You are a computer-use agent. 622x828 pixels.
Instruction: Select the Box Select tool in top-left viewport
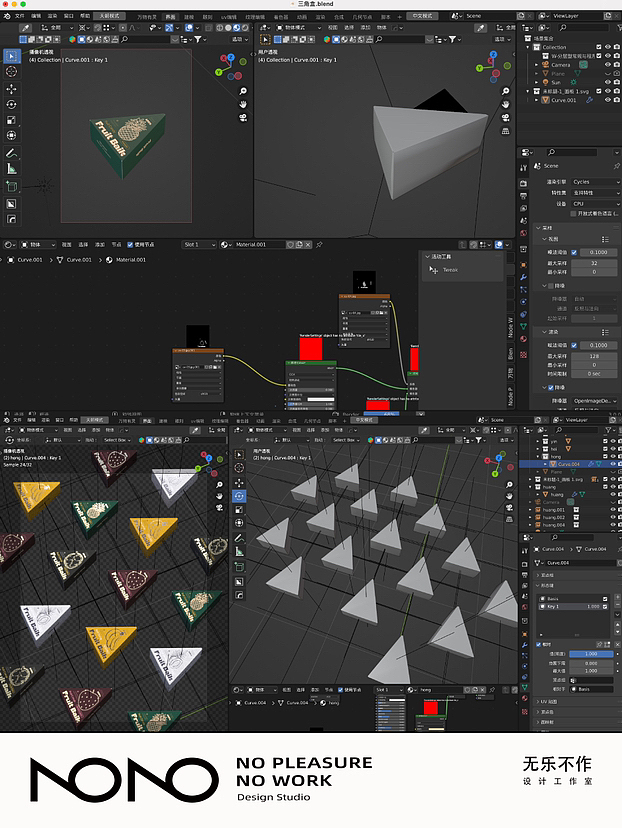coord(12,56)
